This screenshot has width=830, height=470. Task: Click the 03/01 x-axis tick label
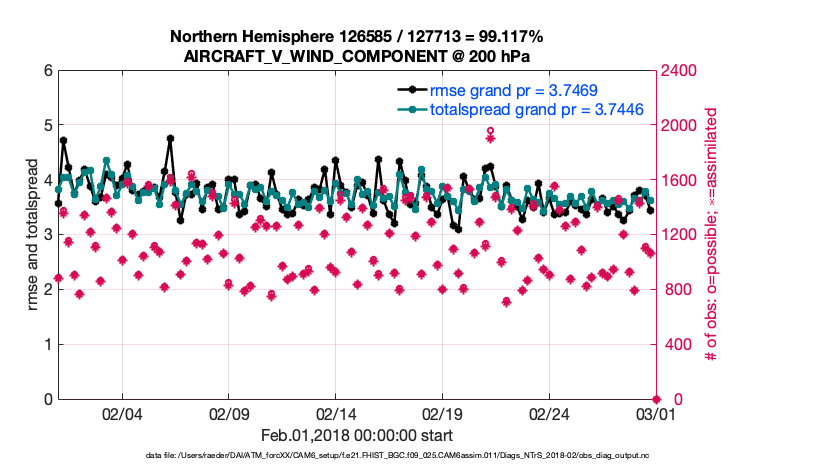click(657, 413)
